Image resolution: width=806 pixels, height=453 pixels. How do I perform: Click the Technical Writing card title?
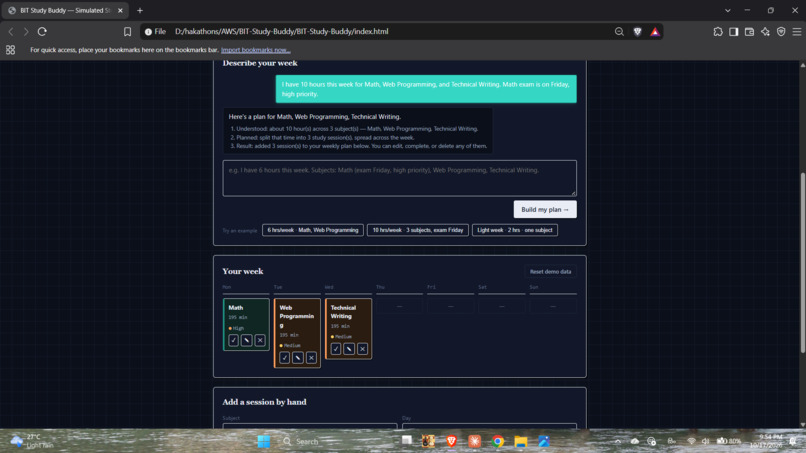point(343,312)
